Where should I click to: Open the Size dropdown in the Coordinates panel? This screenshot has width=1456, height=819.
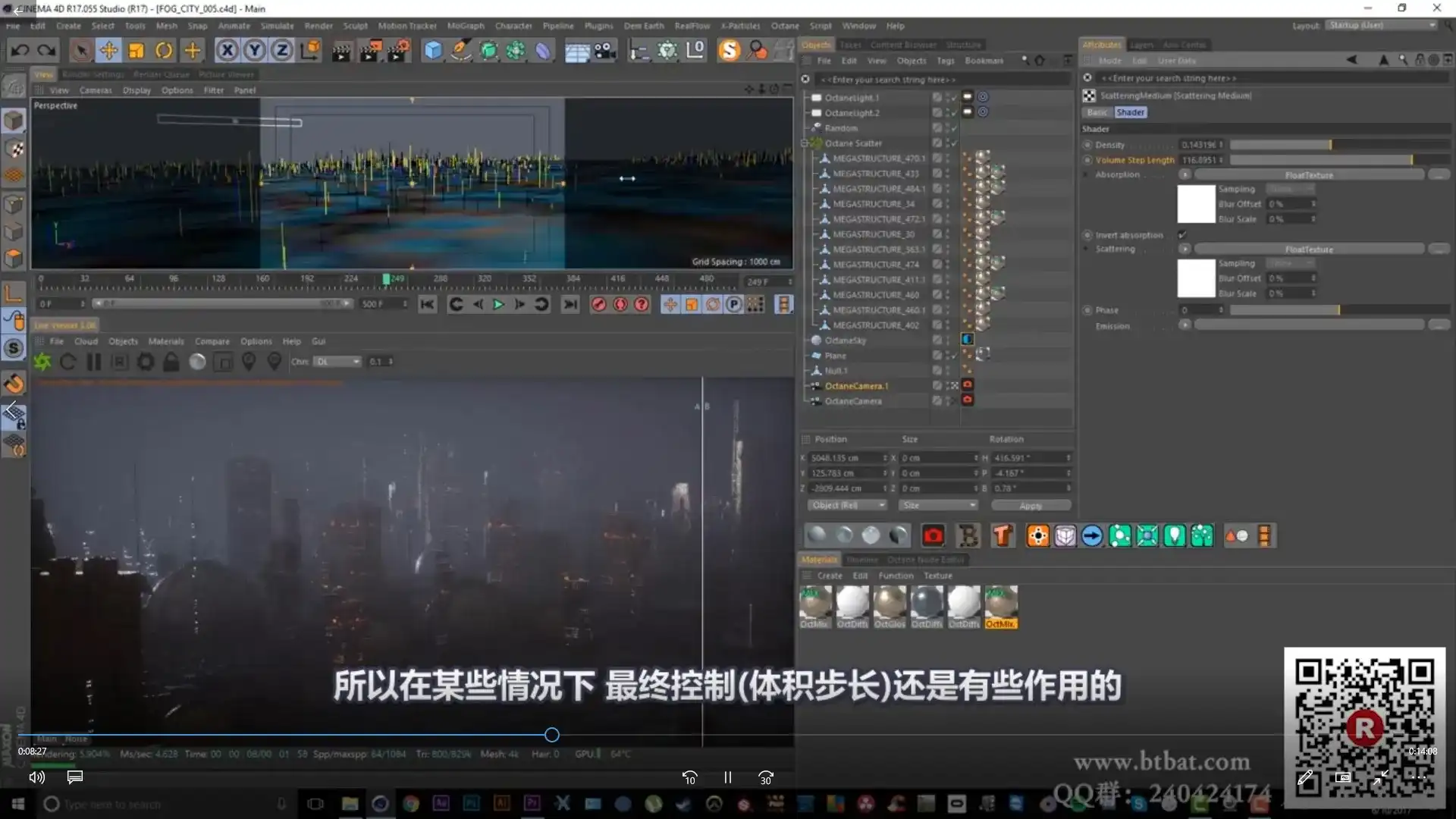(938, 504)
